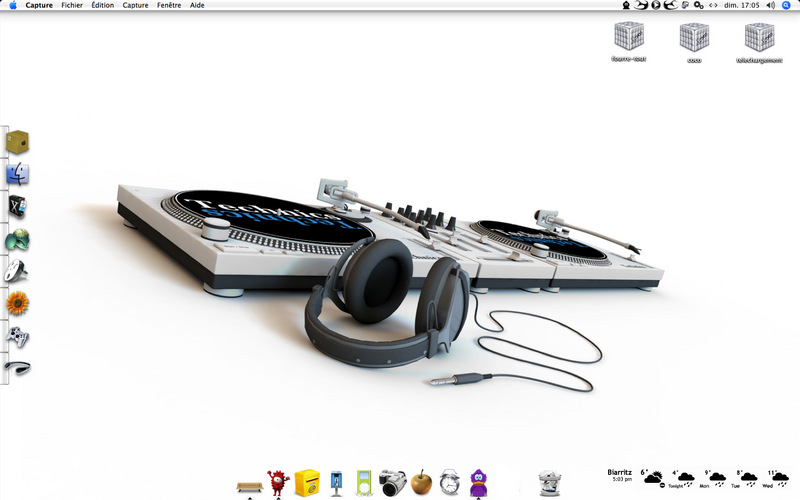This screenshot has height=500, width=800.
Task: Click the wooden bench dock icon
Action: (249, 487)
